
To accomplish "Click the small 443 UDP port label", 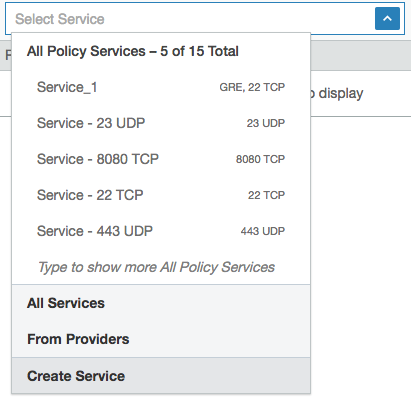I will click(263, 231).
